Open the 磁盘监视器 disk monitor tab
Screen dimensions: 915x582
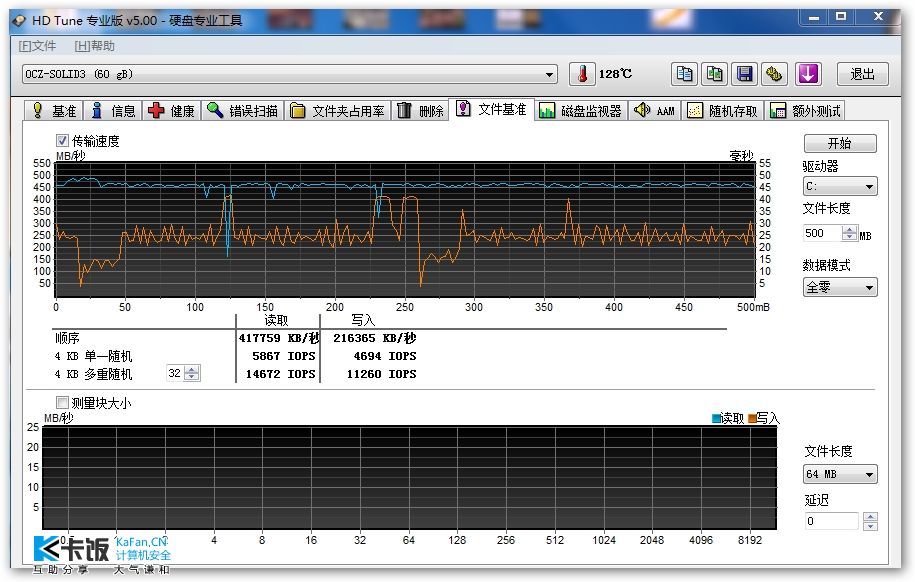pyautogui.click(x=581, y=110)
